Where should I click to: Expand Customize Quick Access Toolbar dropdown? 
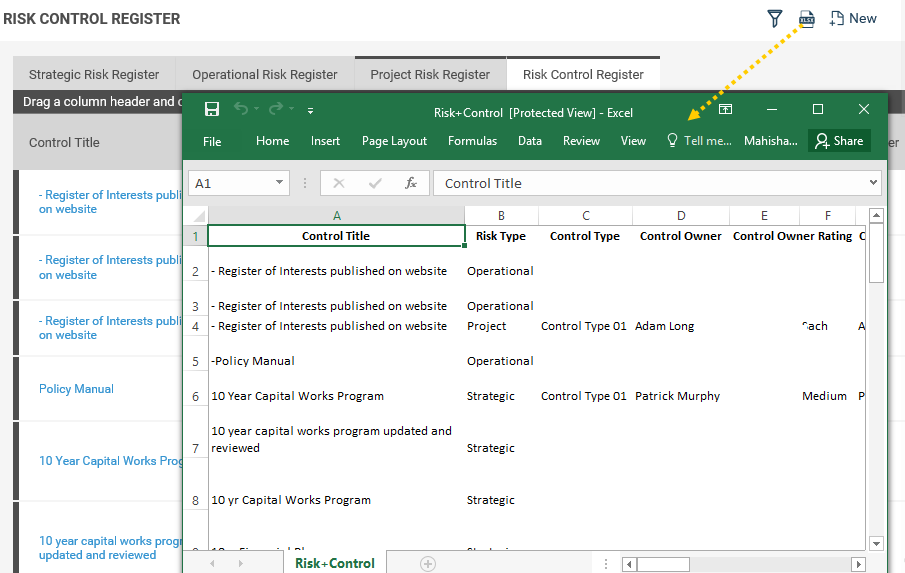point(311,110)
